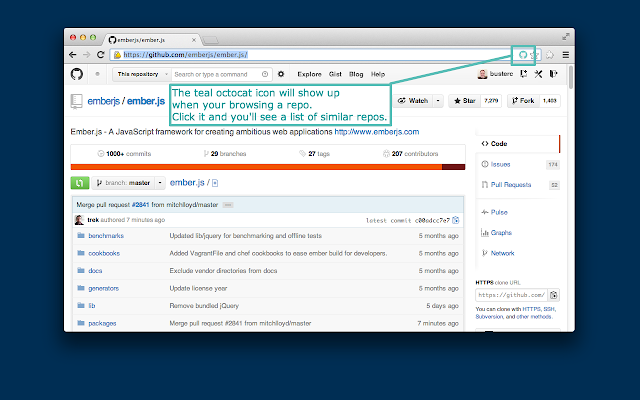This screenshot has width=640, height=400.
Task: Open the ember.js repository title link
Action: pos(146,101)
